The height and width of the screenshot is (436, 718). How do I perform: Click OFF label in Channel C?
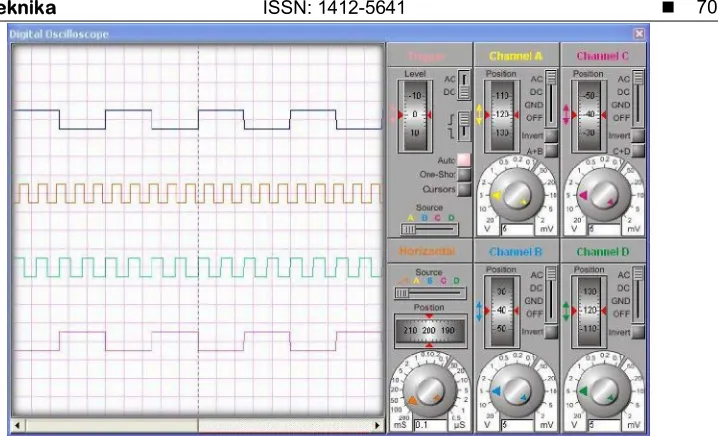click(621, 118)
